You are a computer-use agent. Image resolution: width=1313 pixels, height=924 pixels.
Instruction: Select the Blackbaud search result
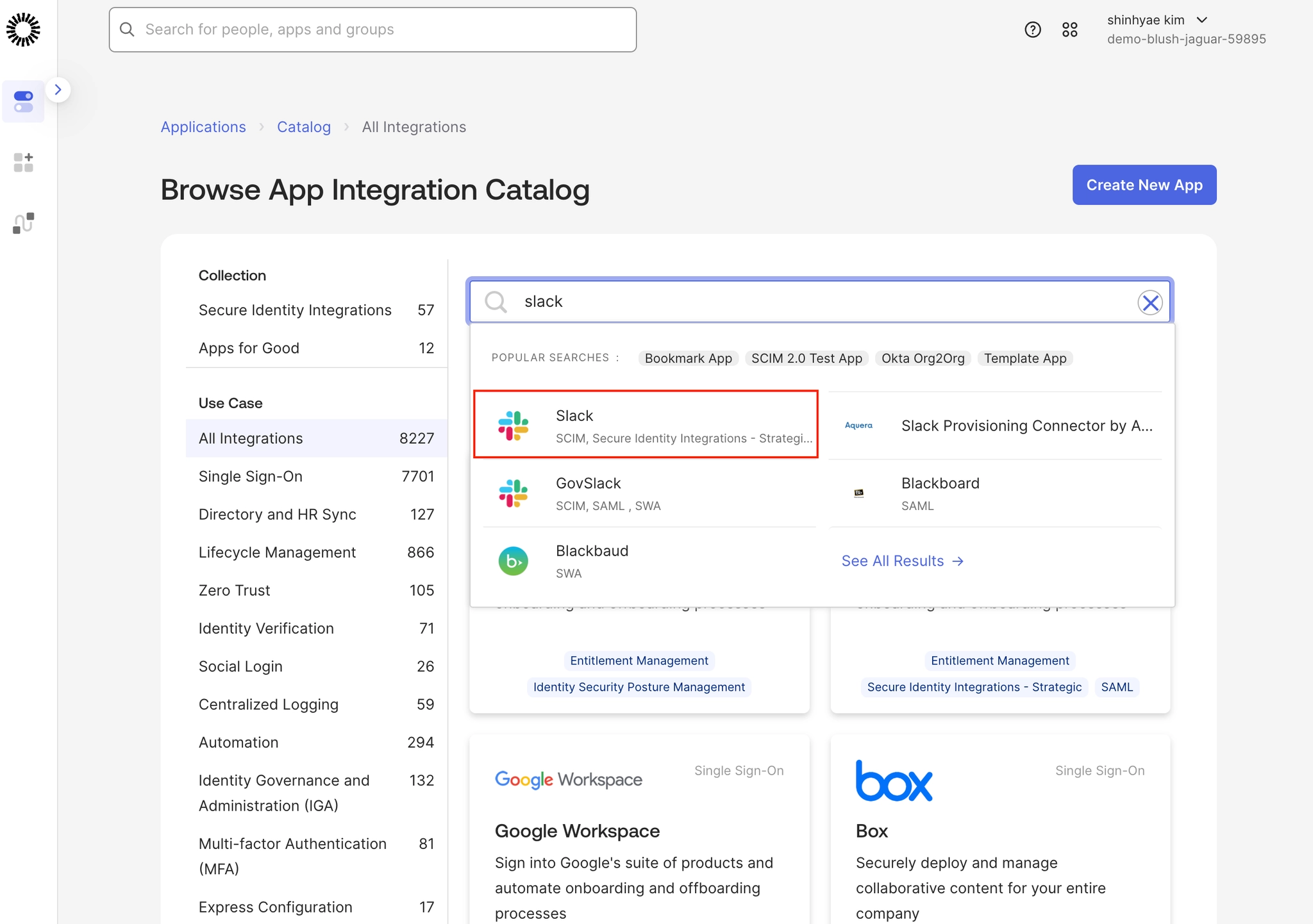tap(649, 561)
